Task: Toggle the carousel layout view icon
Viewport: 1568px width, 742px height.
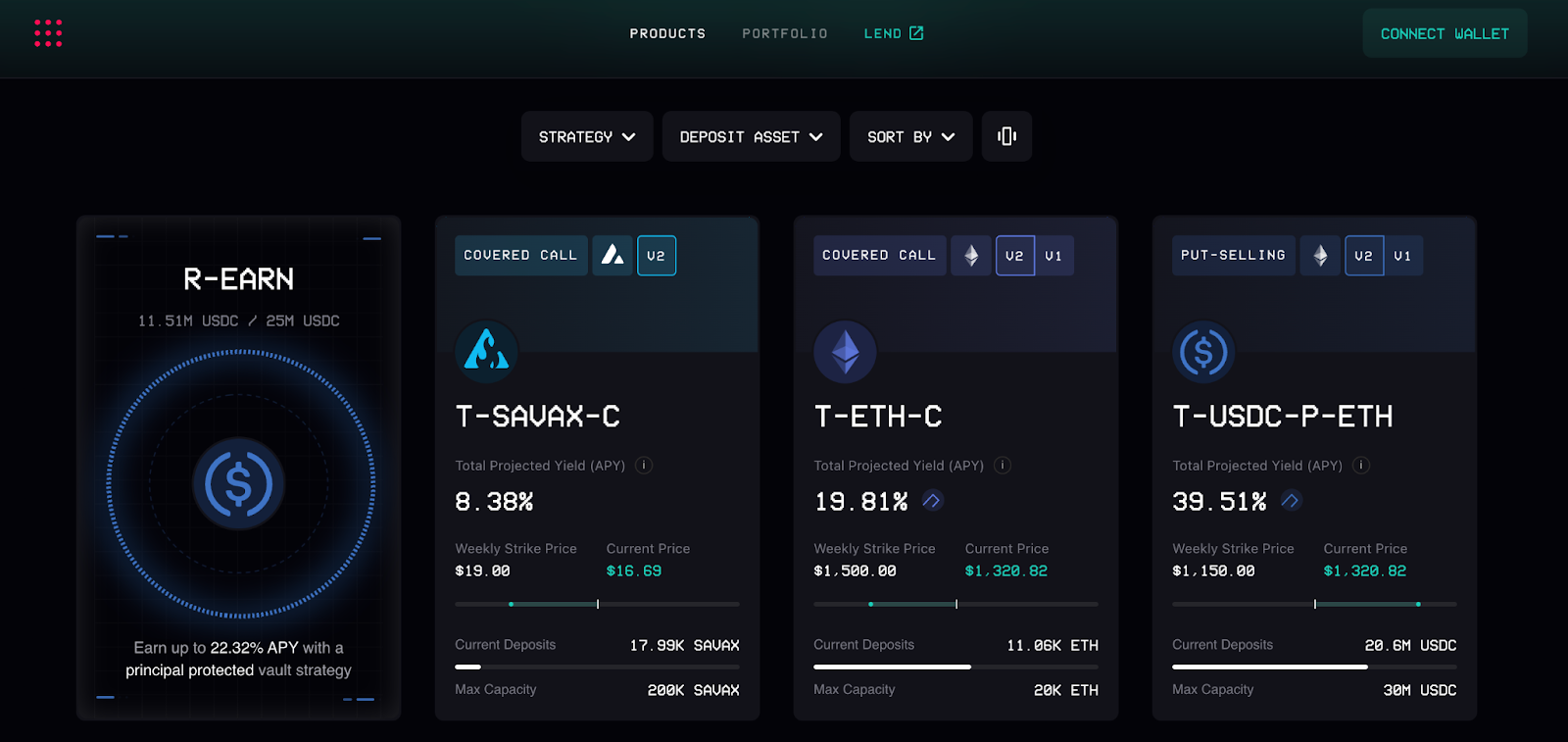Action: [x=1006, y=136]
